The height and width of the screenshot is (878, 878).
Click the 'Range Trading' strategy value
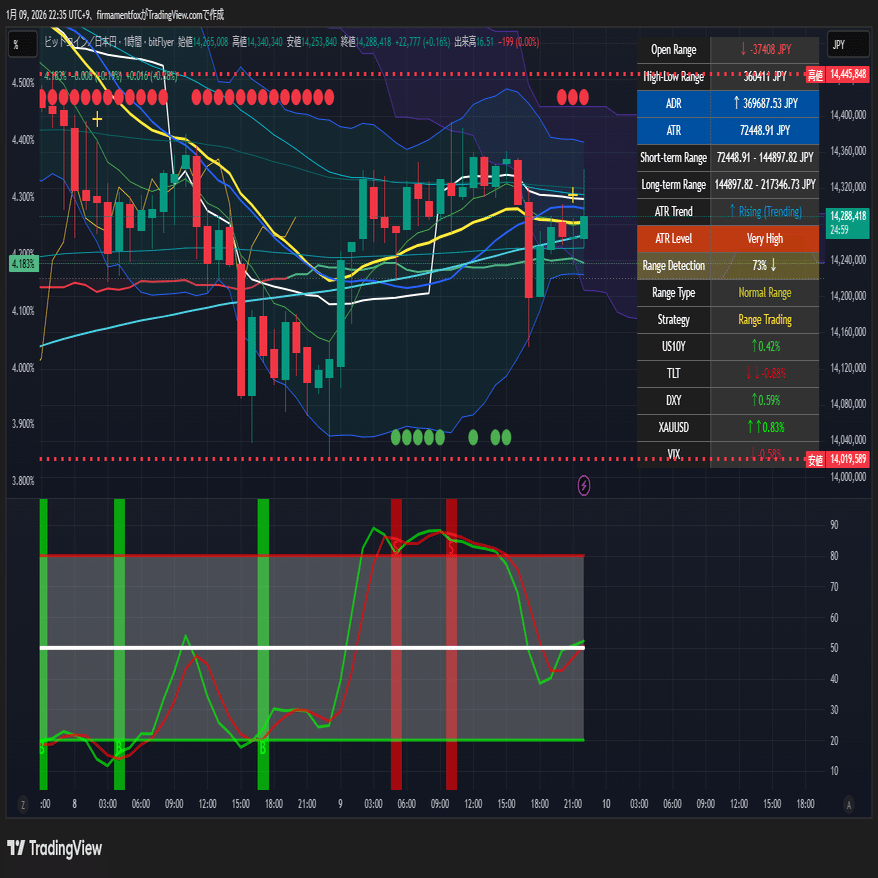click(765, 320)
